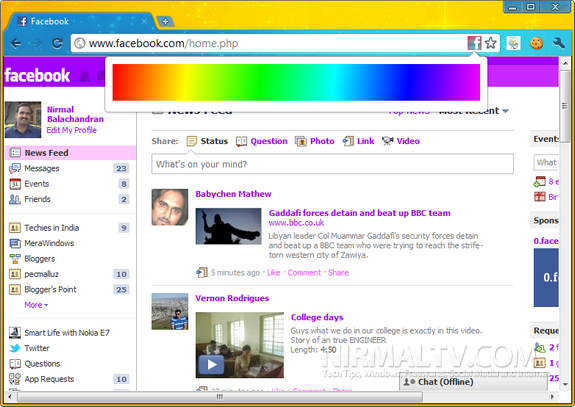Open the cookie extension icon

pos(536,43)
